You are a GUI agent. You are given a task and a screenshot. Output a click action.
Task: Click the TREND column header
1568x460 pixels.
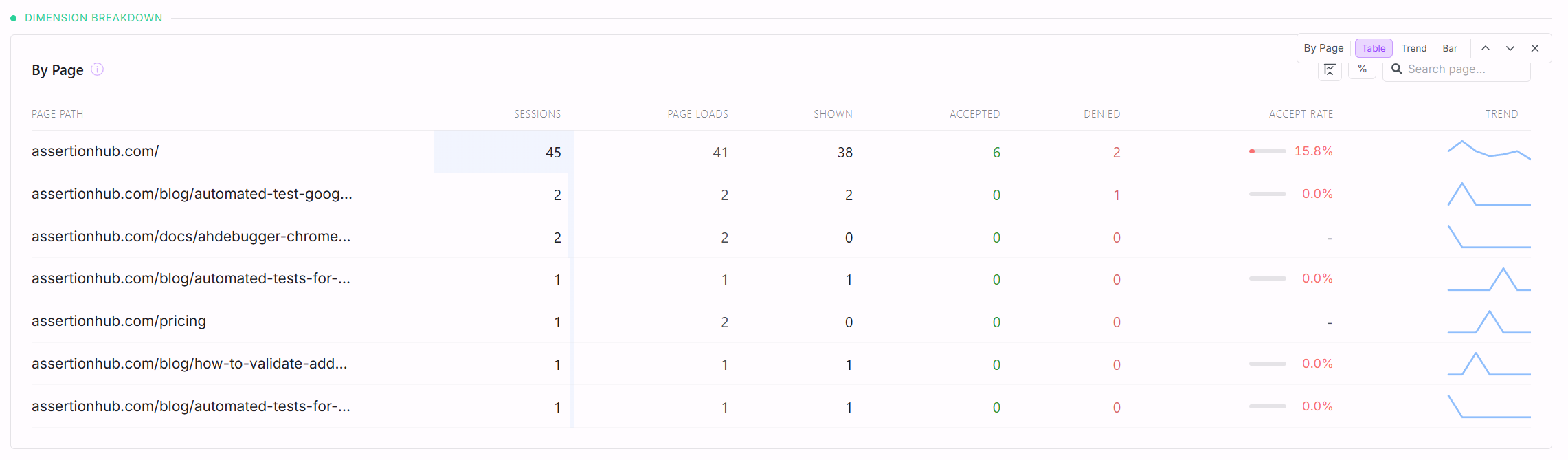point(1501,114)
